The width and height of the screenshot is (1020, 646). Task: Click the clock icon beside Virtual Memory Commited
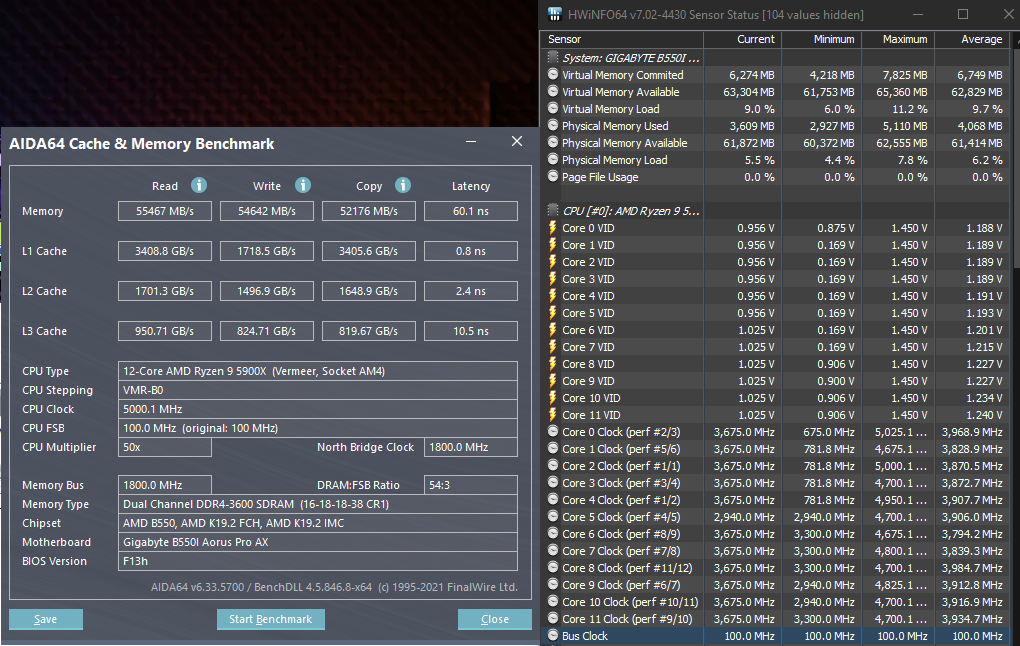pos(553,74)
